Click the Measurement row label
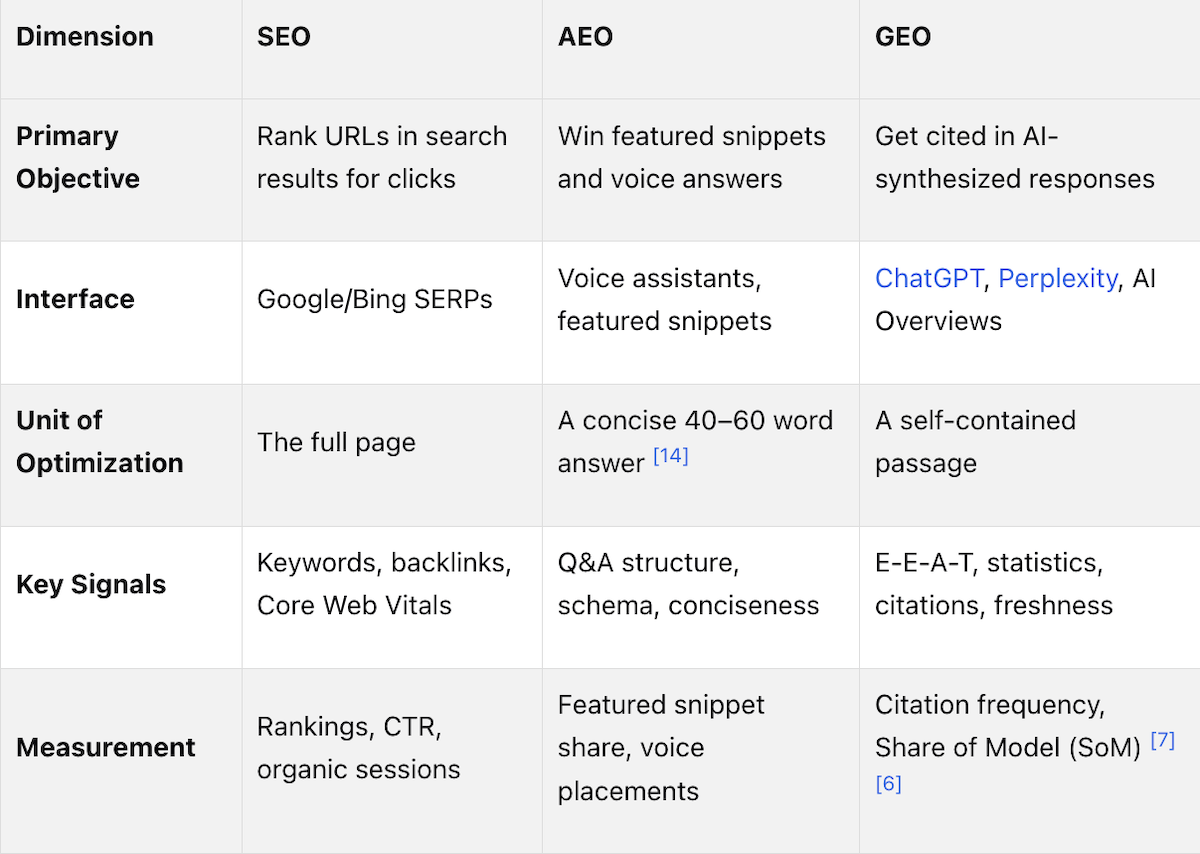The width and height of the screenshot is (1200, 854). 106,747
